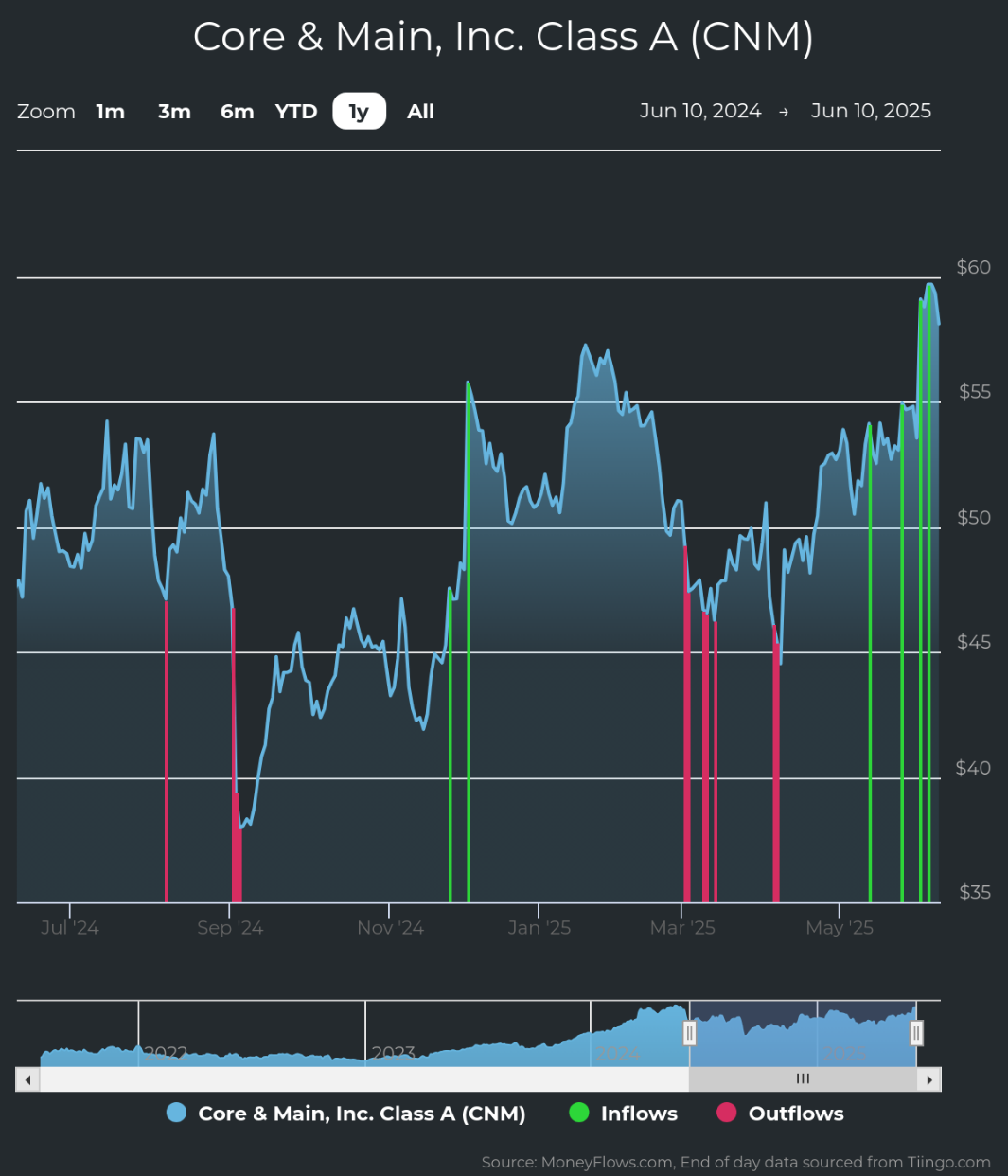Click the navigator right range handle
This screenshot has width=1008, height=1176.
(916, 1033)
